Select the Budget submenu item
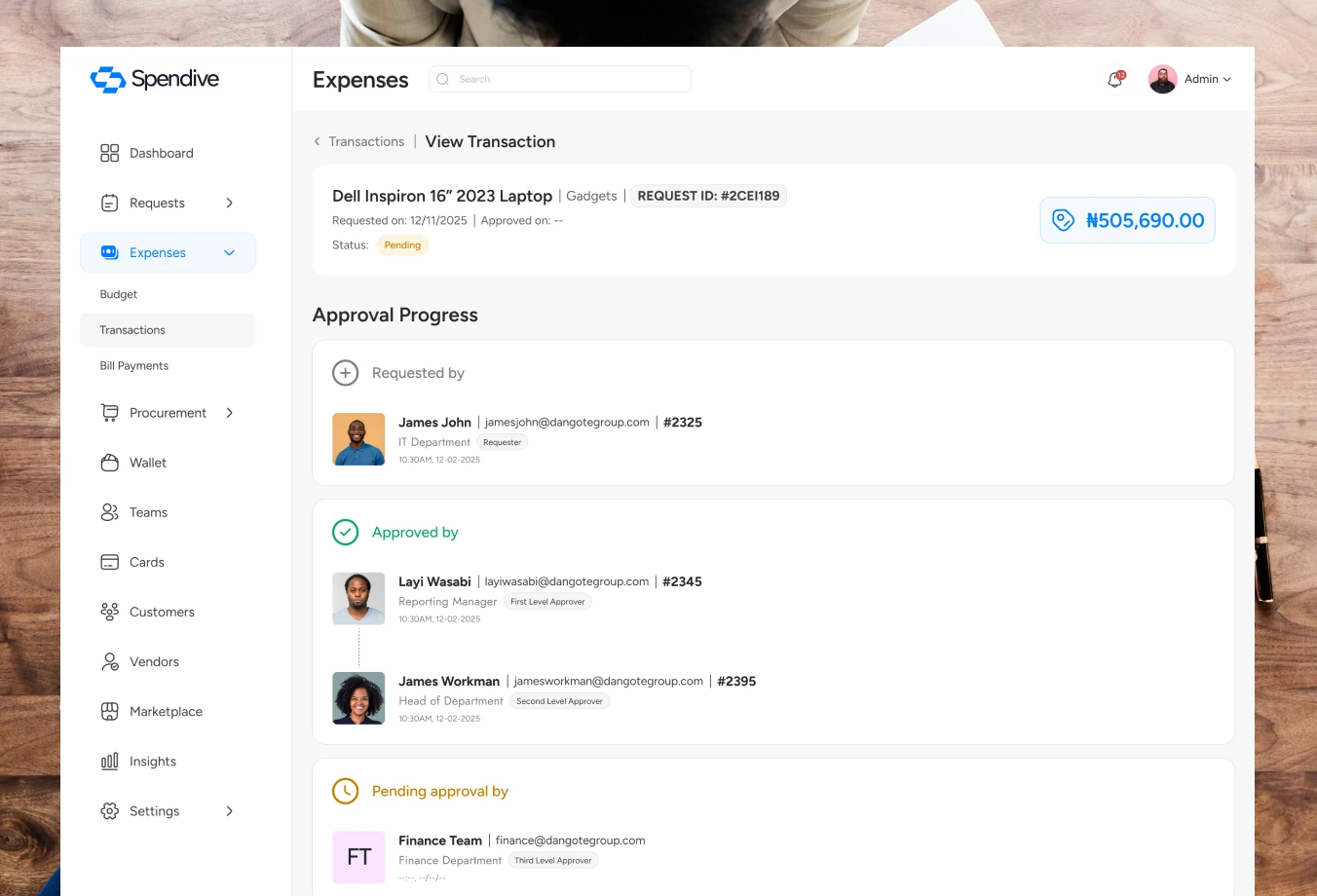1317x896 pixels. [119, 294]
